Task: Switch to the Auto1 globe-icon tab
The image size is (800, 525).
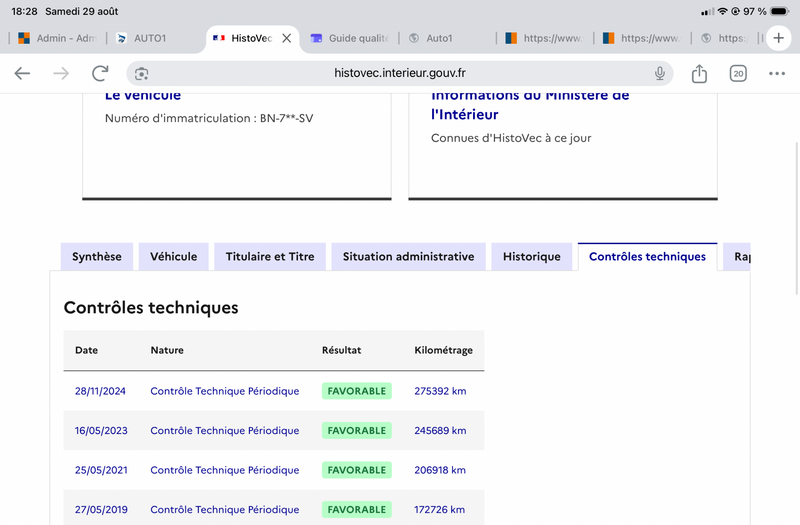Action: (x=432, y=38)
